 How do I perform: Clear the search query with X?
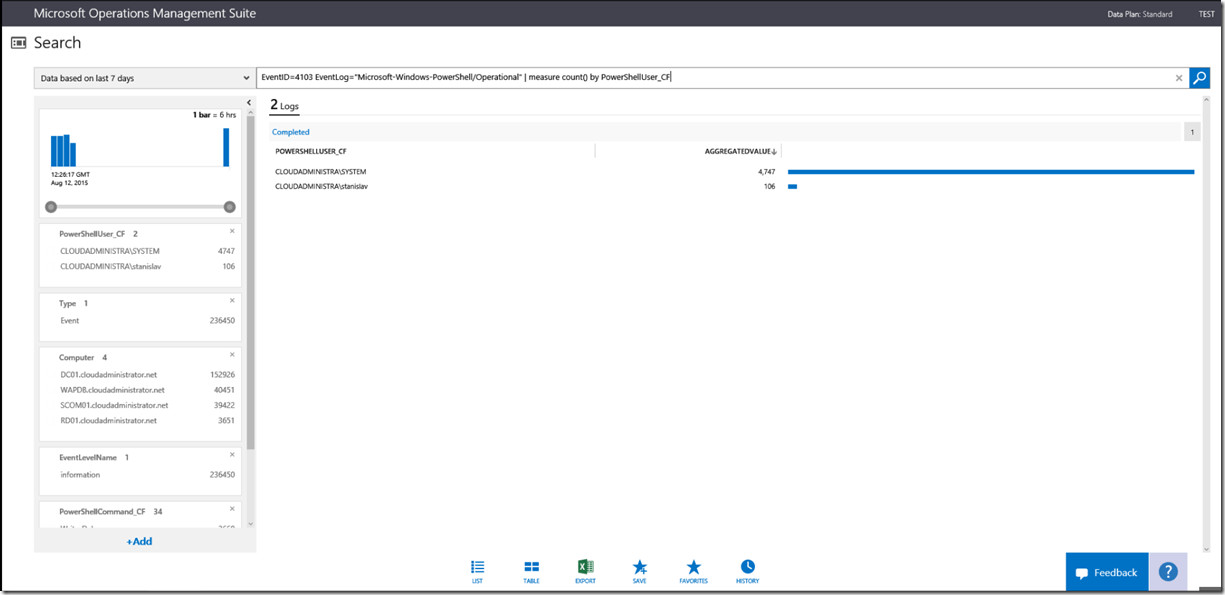tap(1178, 78)
